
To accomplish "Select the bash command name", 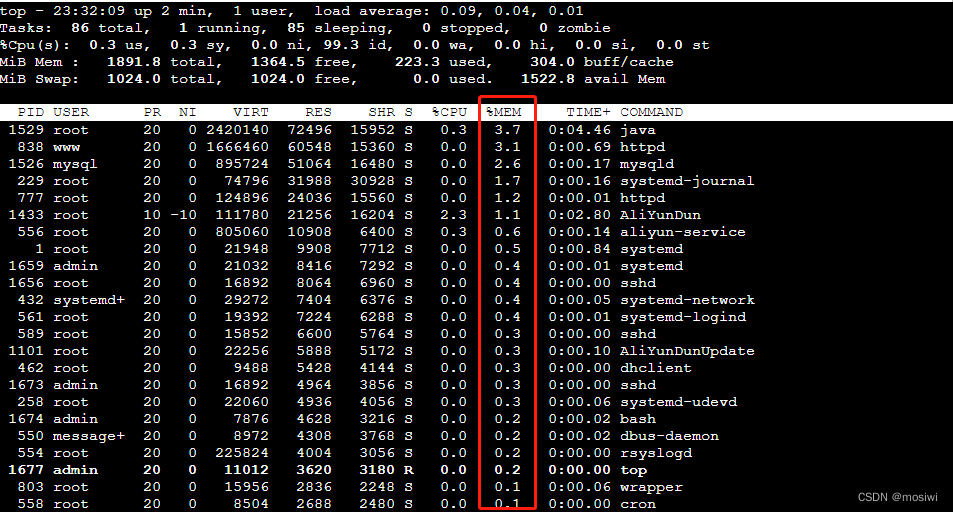I will coord(638,420).
